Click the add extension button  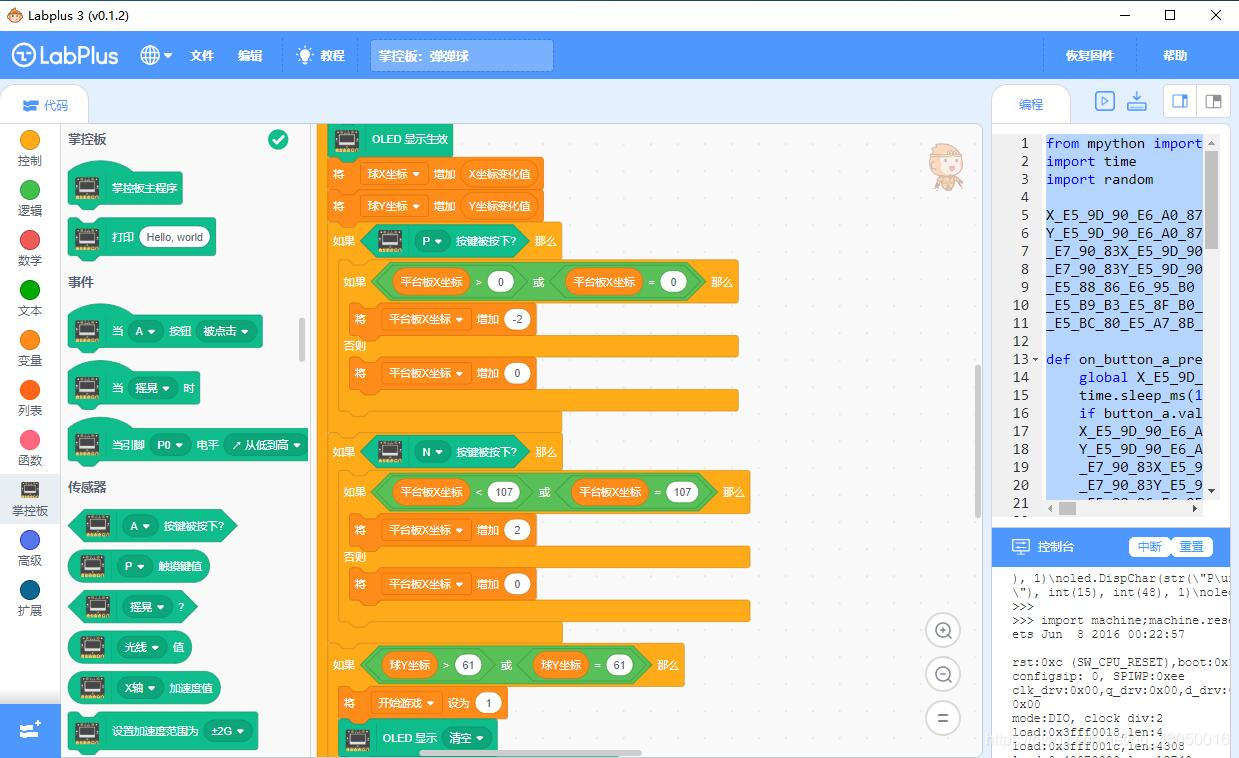30,730
